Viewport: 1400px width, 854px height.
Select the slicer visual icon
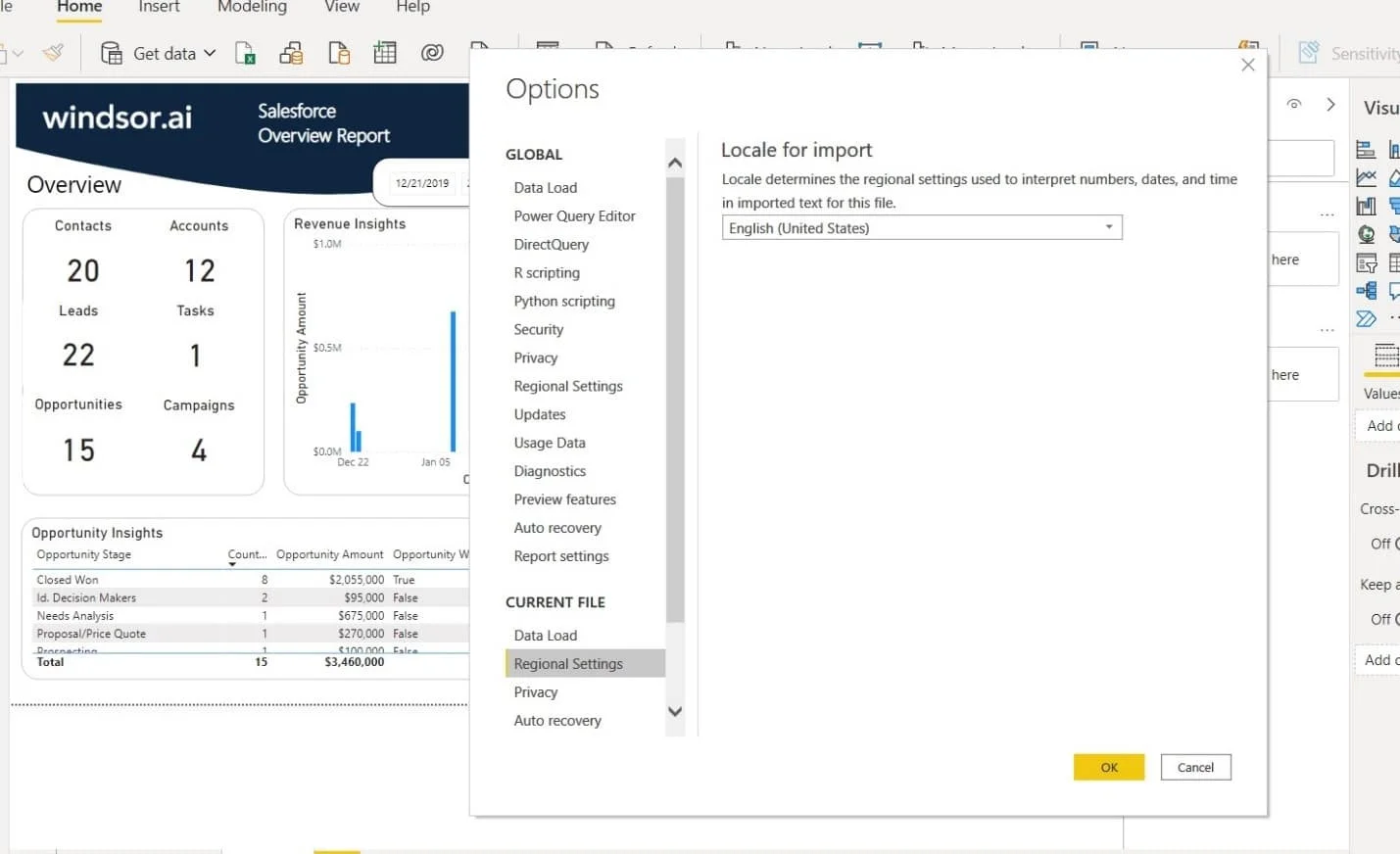[x=1366, y=262]
